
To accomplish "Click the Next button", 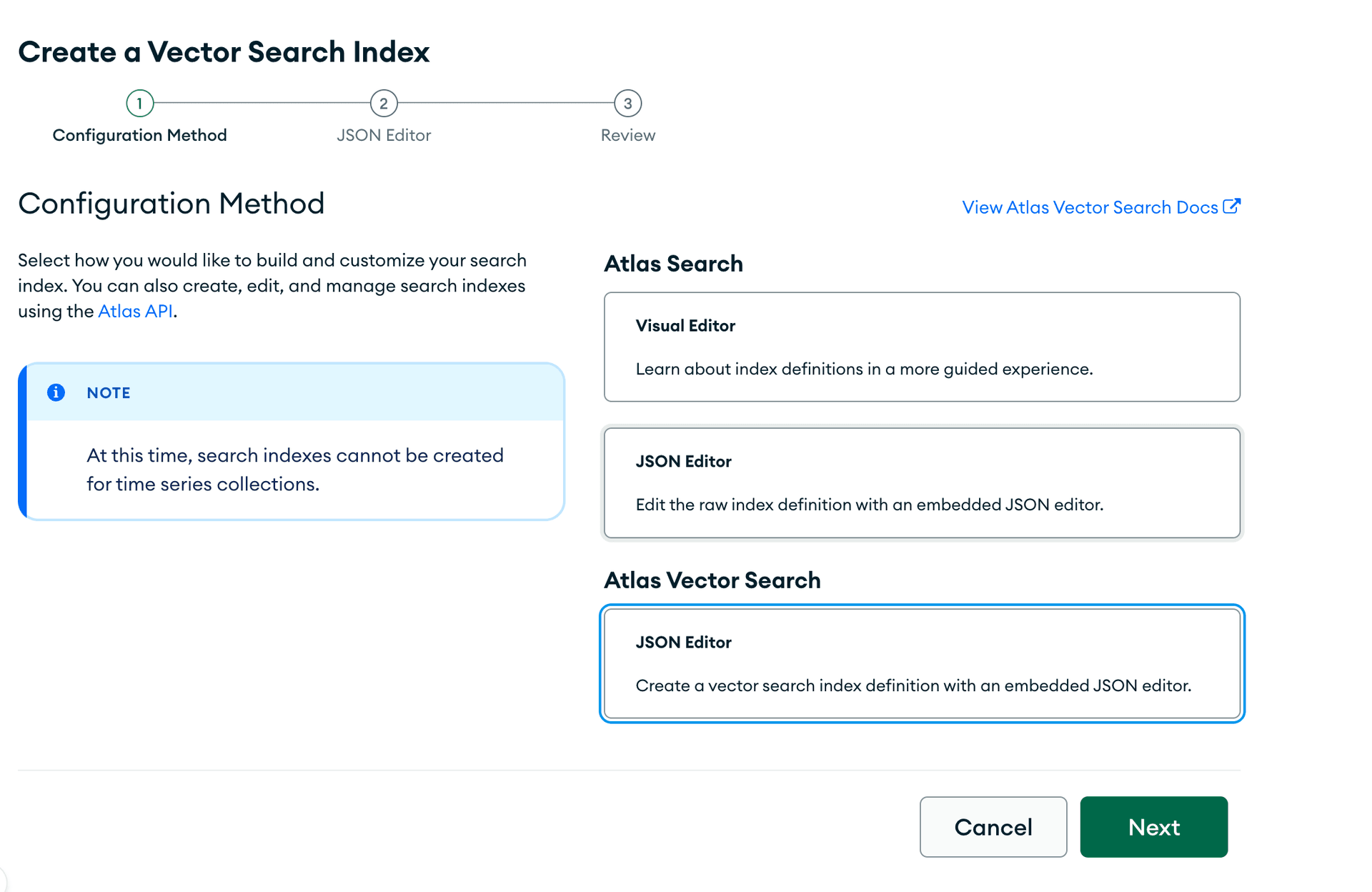I will [x=1153, y=827].
